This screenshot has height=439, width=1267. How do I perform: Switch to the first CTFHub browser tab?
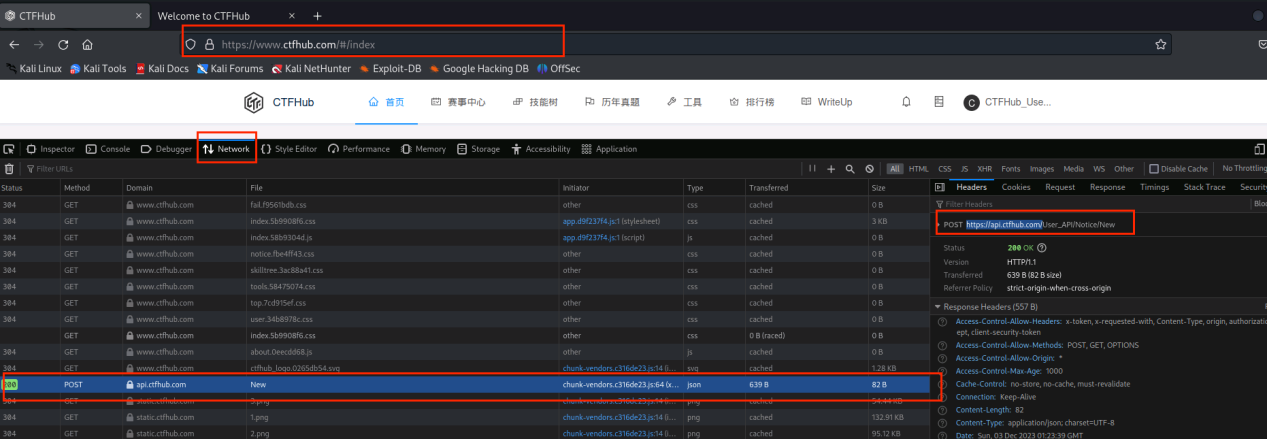pyautogui.click(x=72, y=16)
